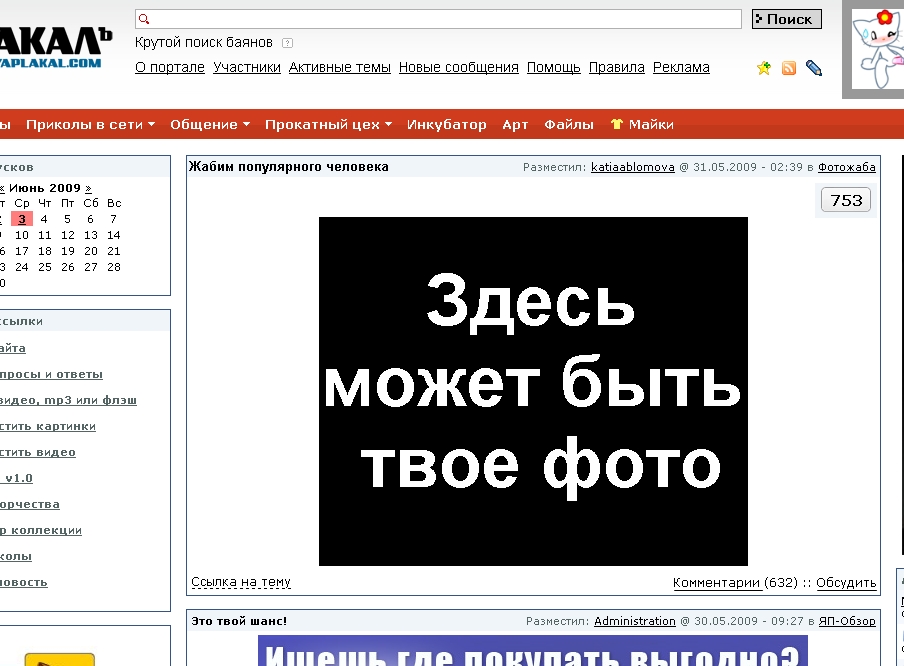Click the Июнь 2009 calendar title

pyautogui.click(x=45, y=188)
